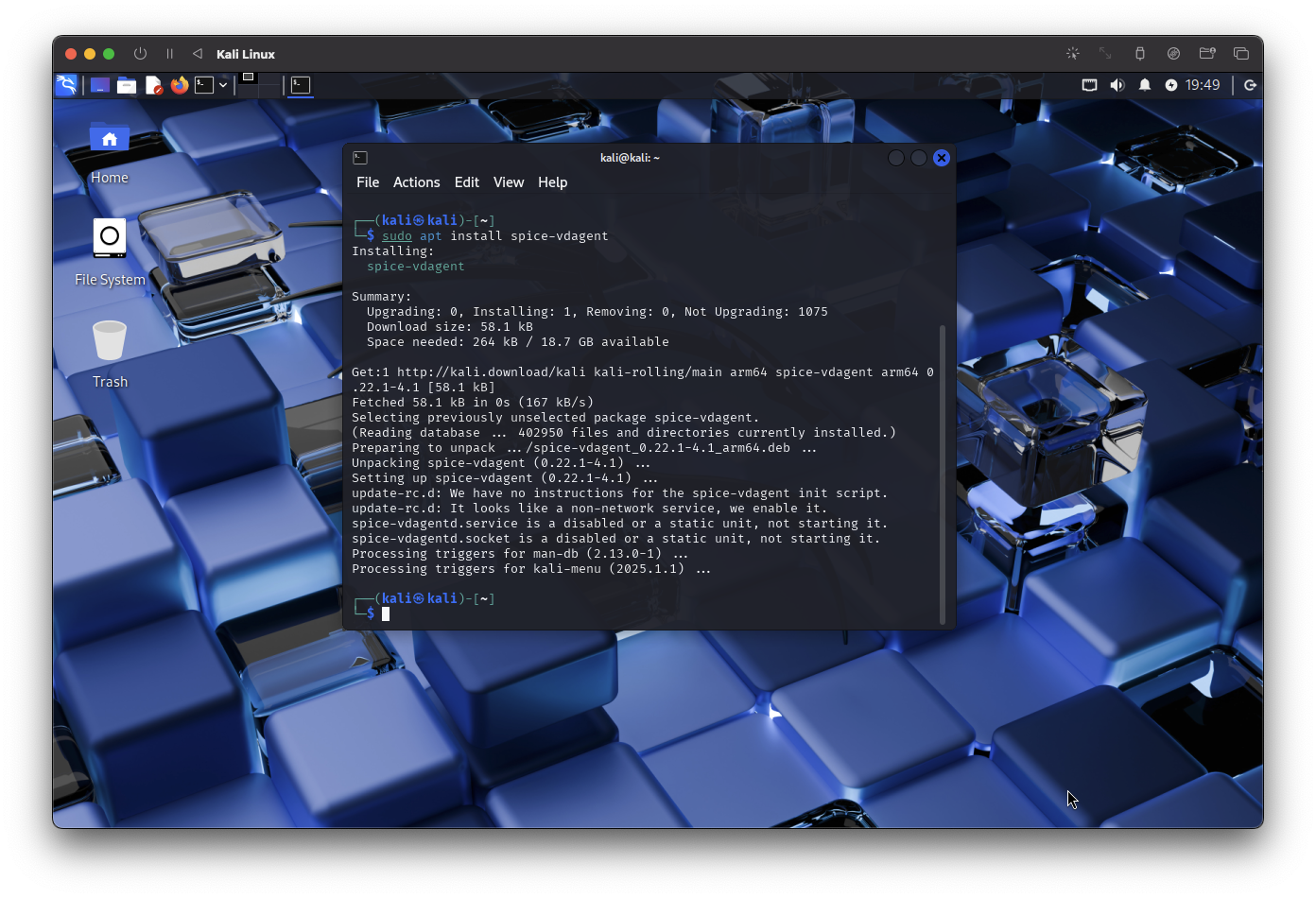This screenshot has height=898, width=1316.
Task: Pause the Kali Linux virtual machine
Action: pos(170,54)
